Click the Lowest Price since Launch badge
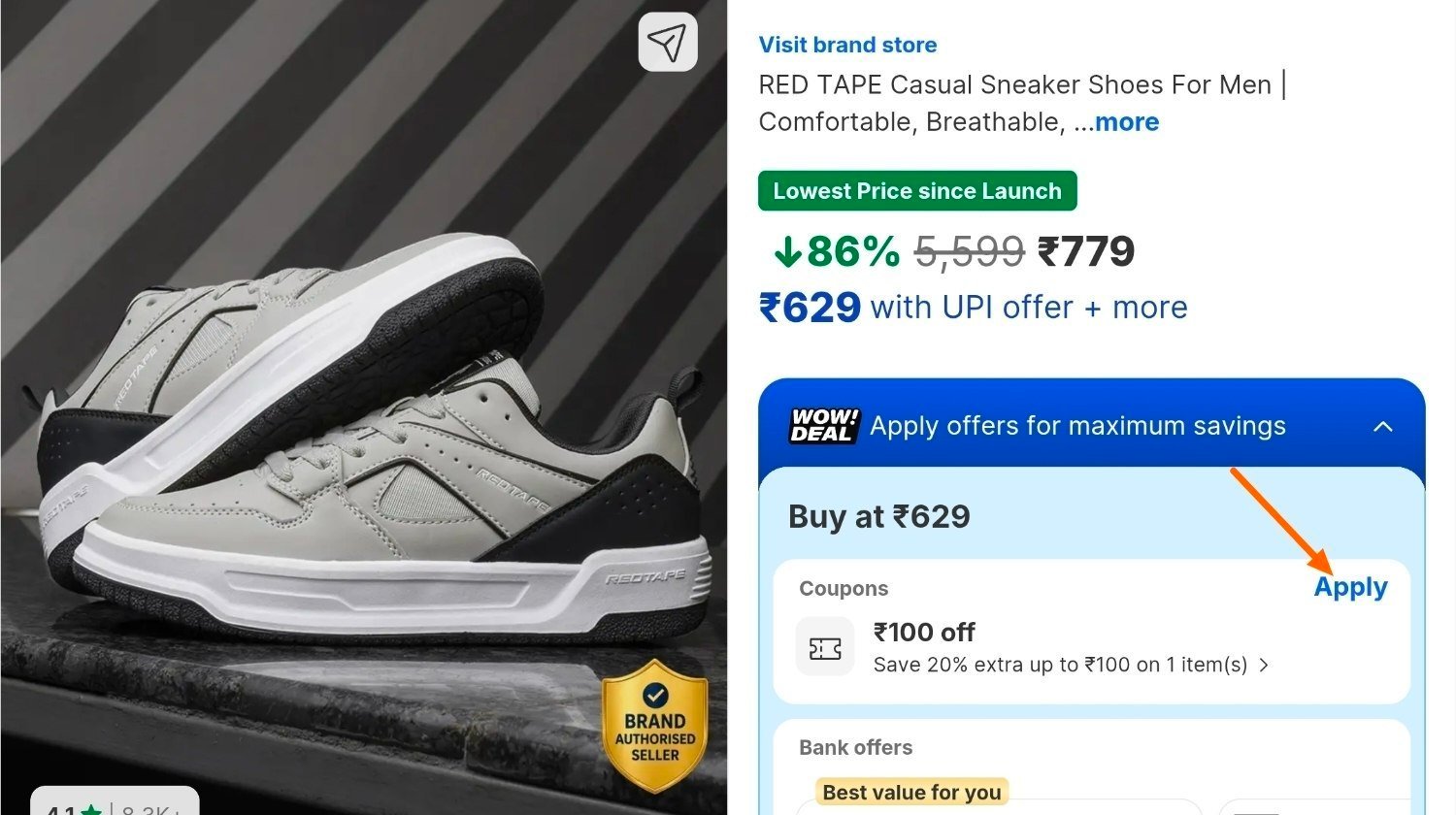Image resolution: width=1456 pixels, height=815 pixels. (917, 191)
